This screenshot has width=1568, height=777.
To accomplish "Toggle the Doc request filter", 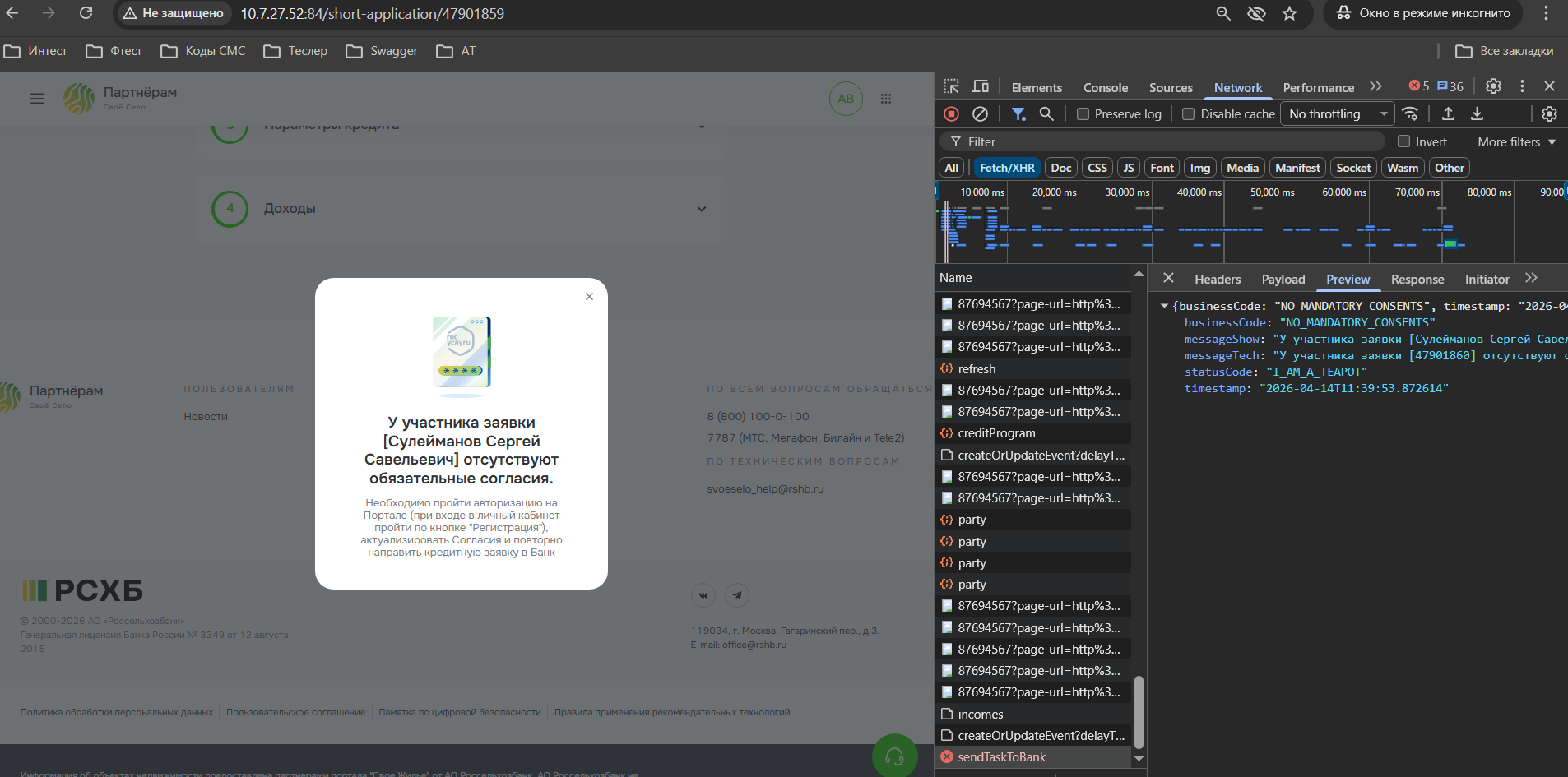I will click(x=1061, y=168).
